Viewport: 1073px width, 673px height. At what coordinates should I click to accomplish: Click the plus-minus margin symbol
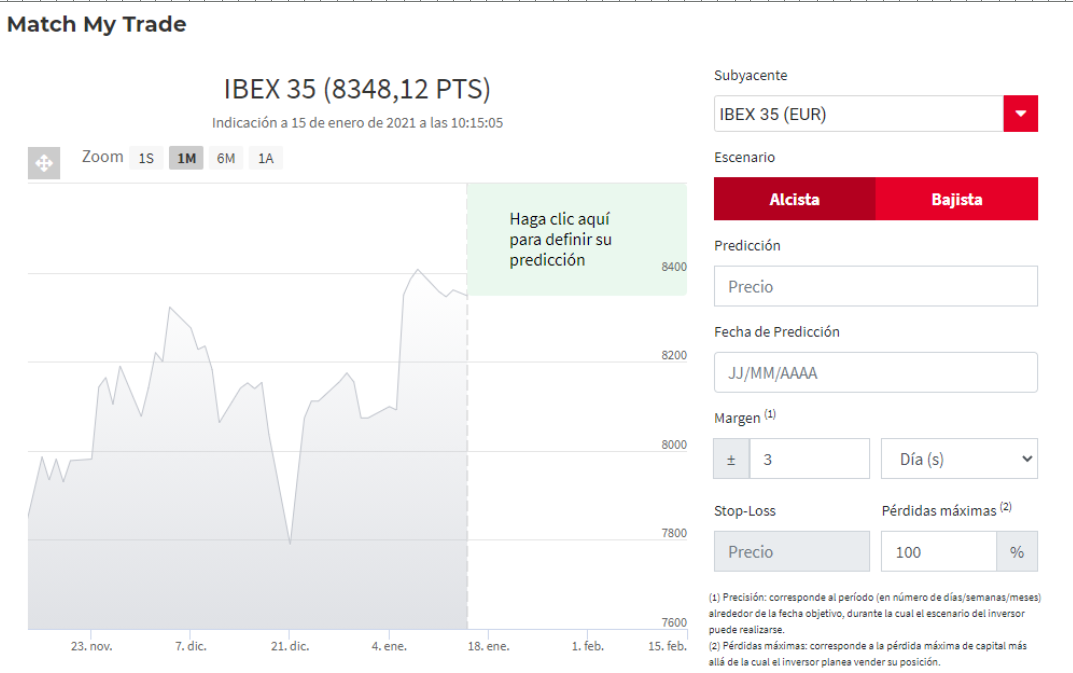coord(731,459)
